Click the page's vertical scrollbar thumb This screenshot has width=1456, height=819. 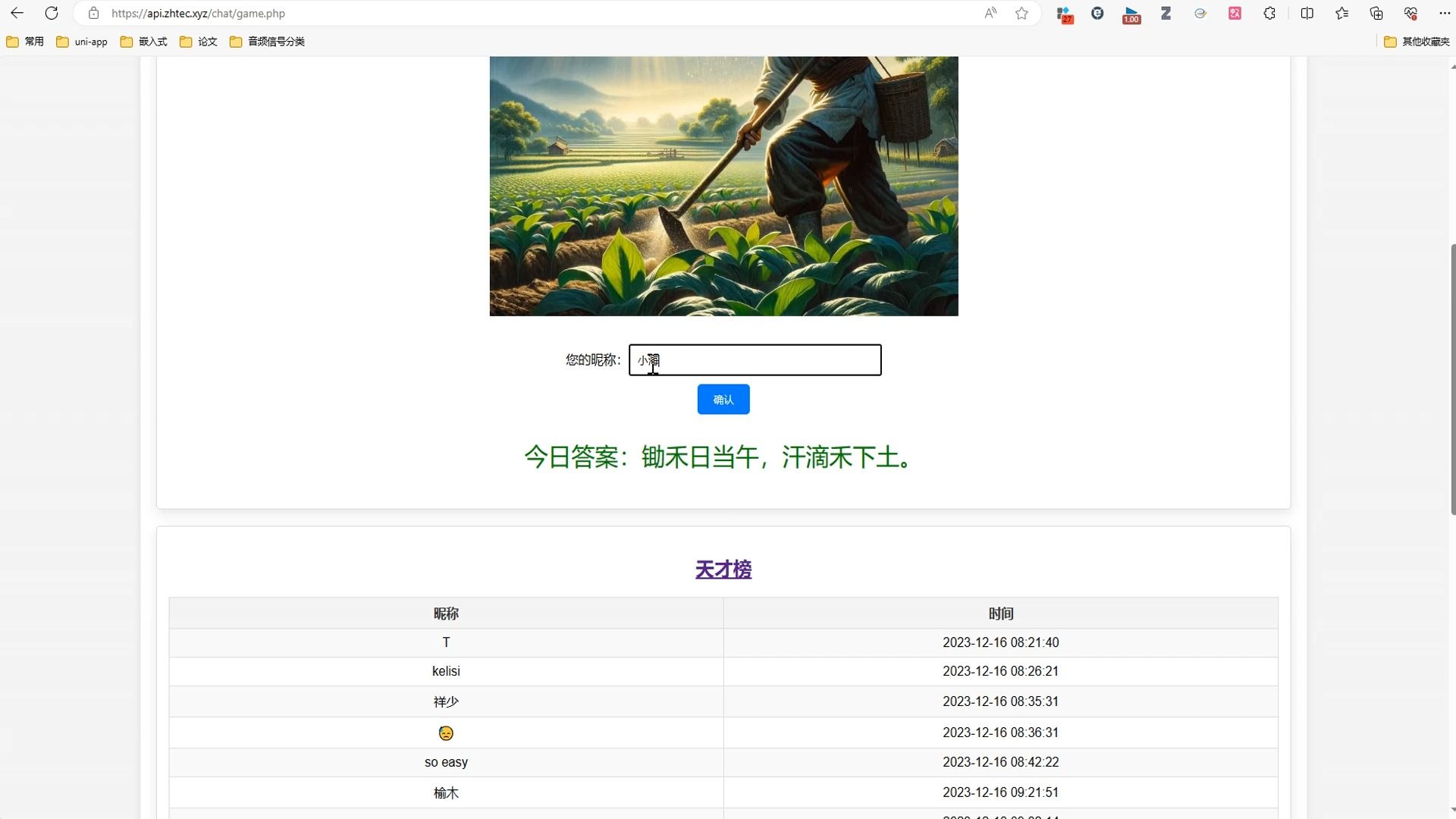click(x=1452, y=379)
